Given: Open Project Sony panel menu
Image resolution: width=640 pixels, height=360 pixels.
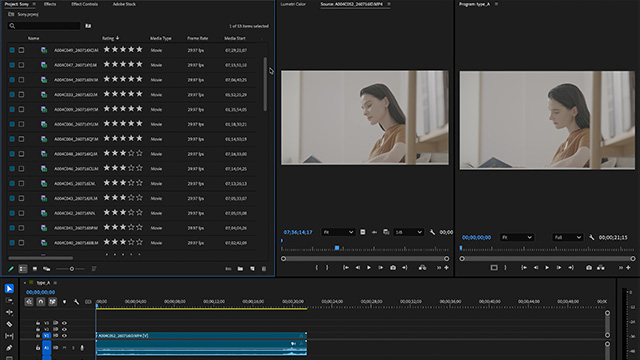Looking at the screenshot, I should pos(34,4).
